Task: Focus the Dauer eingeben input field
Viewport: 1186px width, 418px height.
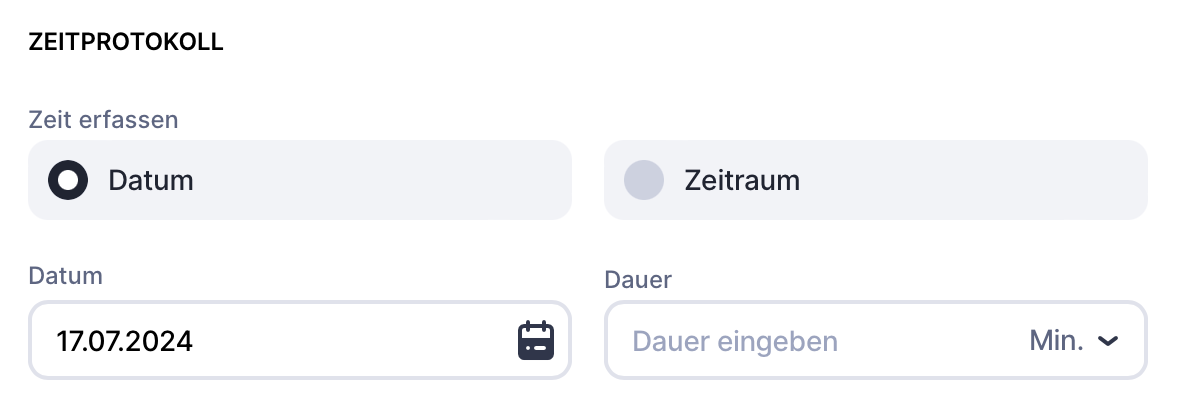Action: tap(800, 341)
